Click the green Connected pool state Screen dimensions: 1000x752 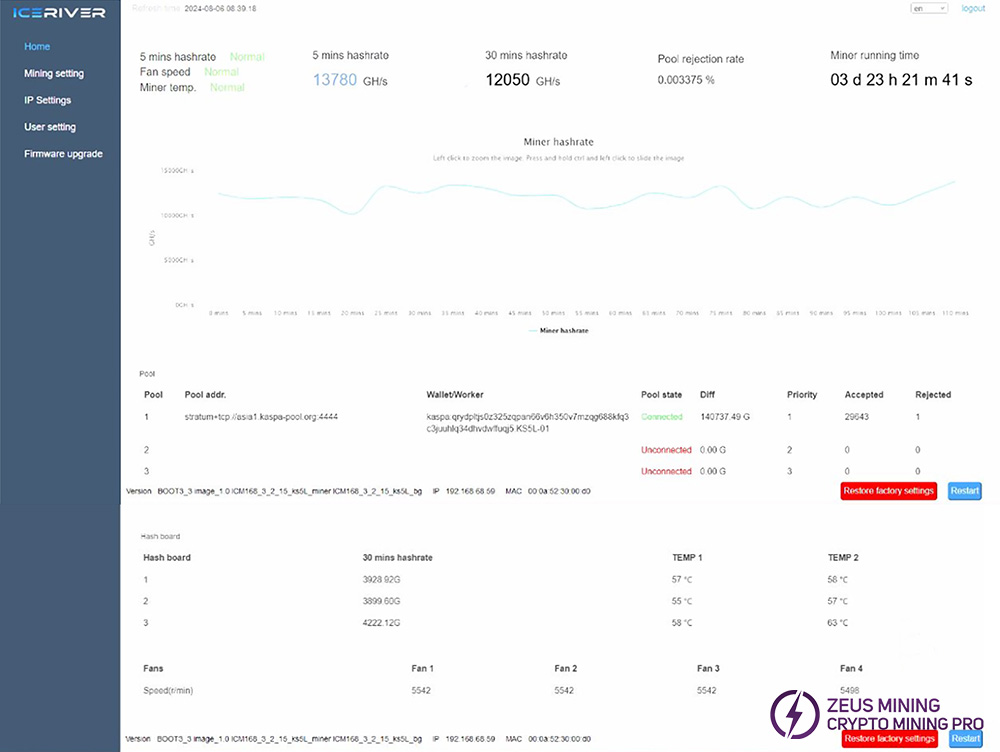(x=661, y=417)
